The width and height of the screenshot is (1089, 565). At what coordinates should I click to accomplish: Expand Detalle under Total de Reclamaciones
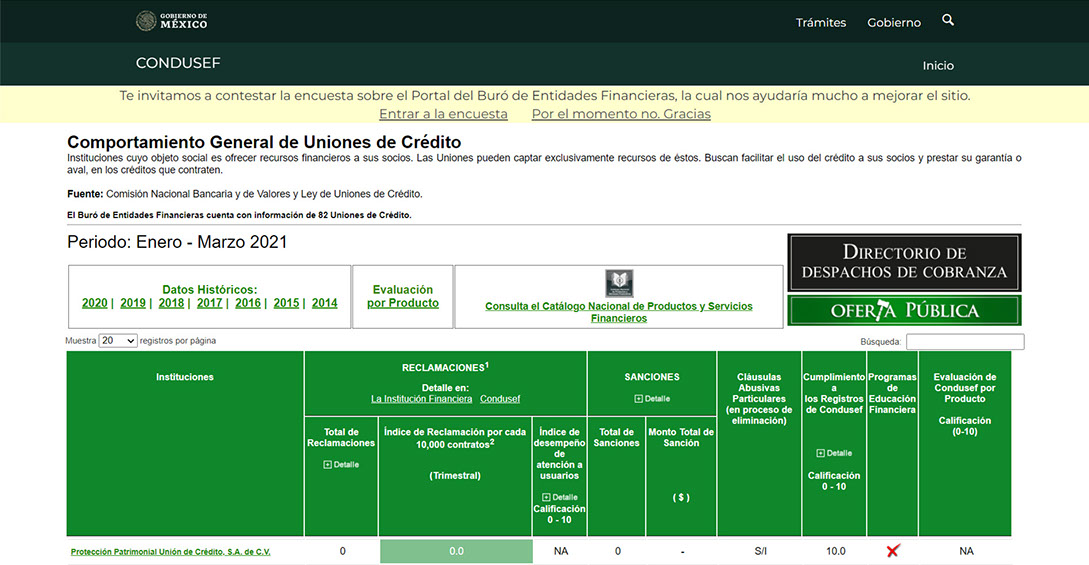(341, 464)
